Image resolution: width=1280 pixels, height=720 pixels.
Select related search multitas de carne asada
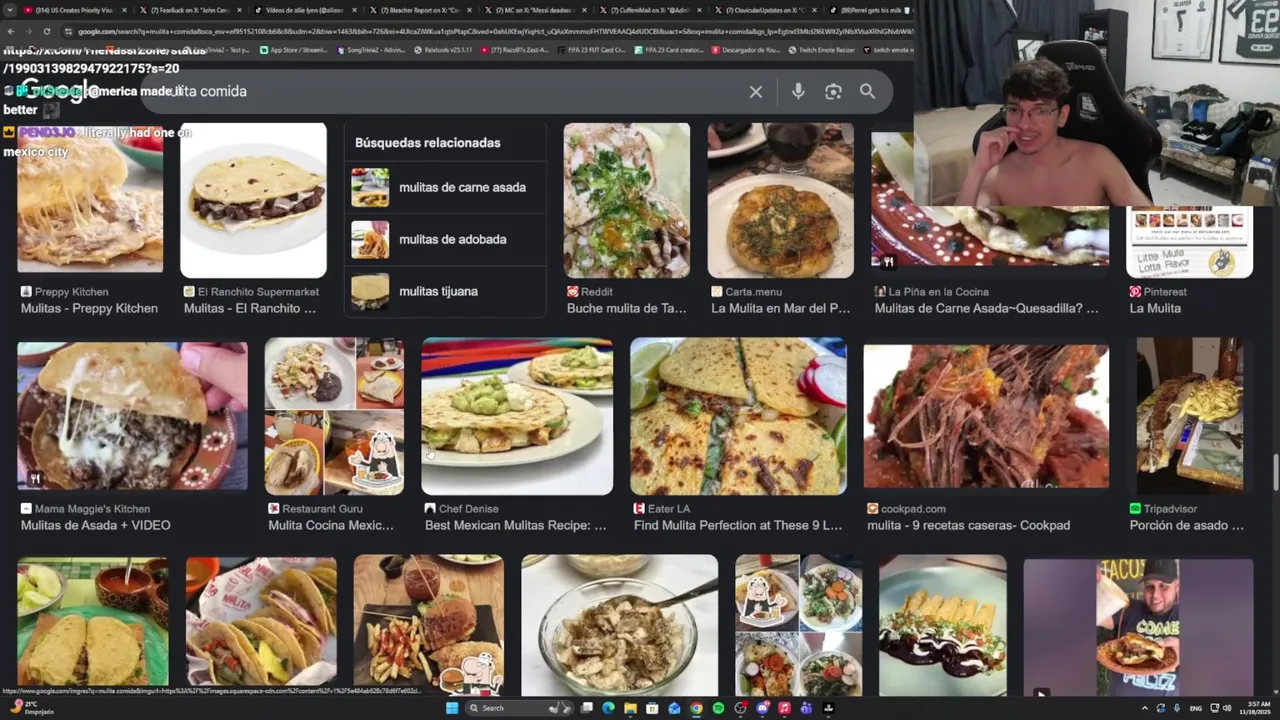click(445, 187)
